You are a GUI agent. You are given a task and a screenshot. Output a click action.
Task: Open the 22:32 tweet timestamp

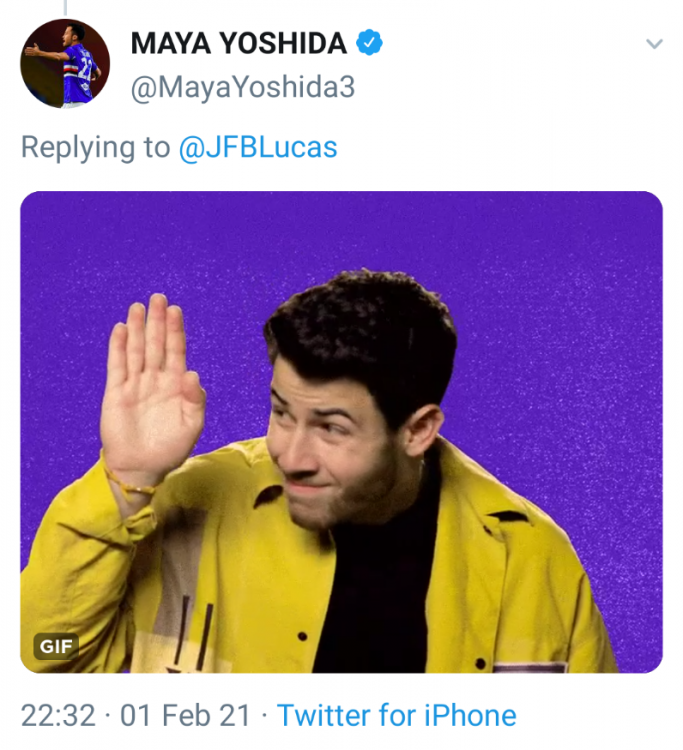(x=58, y=715)
